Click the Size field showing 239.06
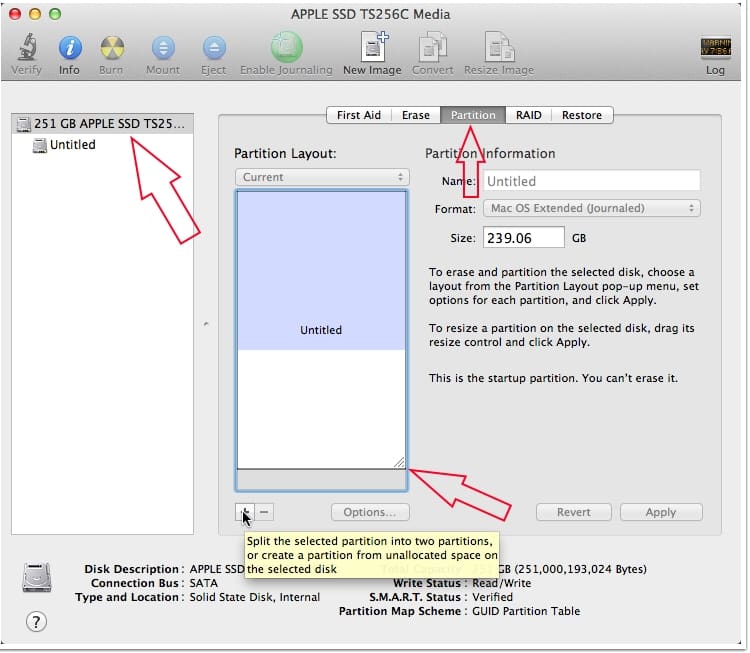This screenshot has height=653, width=750. tap(524, 238)
